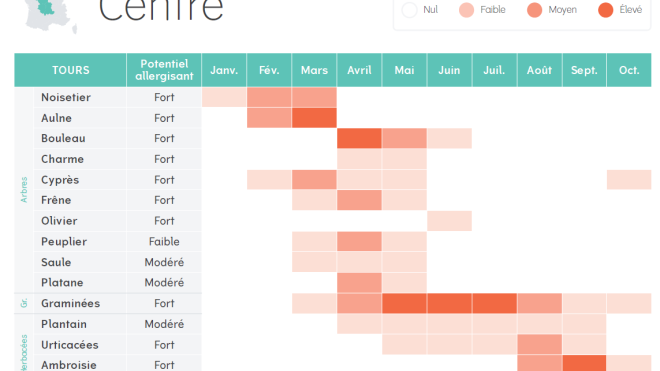Select the Faible legend circle
The height and width of the screenshot is (371, 660).
point(466,10)
